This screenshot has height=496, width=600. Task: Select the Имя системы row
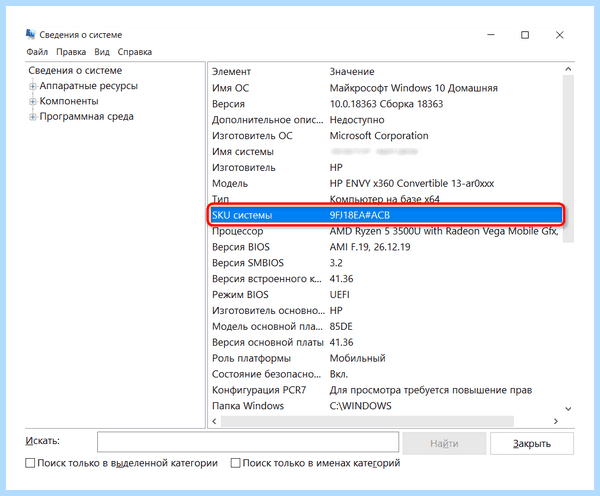coord(386,152)
